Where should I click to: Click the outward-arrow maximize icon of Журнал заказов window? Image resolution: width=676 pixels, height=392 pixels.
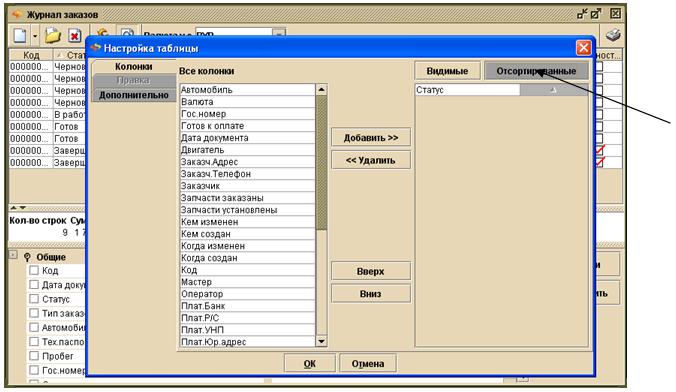[596, 14]
